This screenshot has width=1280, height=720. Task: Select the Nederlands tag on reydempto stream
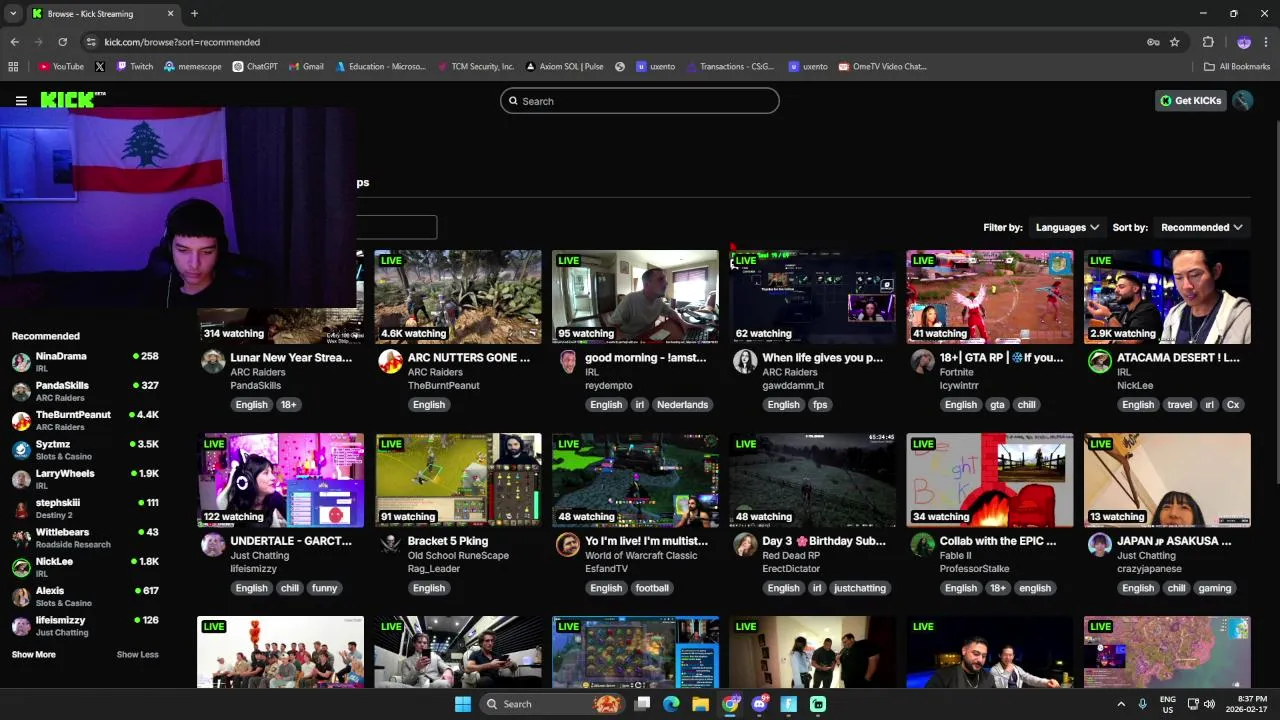tap(683, 405)
